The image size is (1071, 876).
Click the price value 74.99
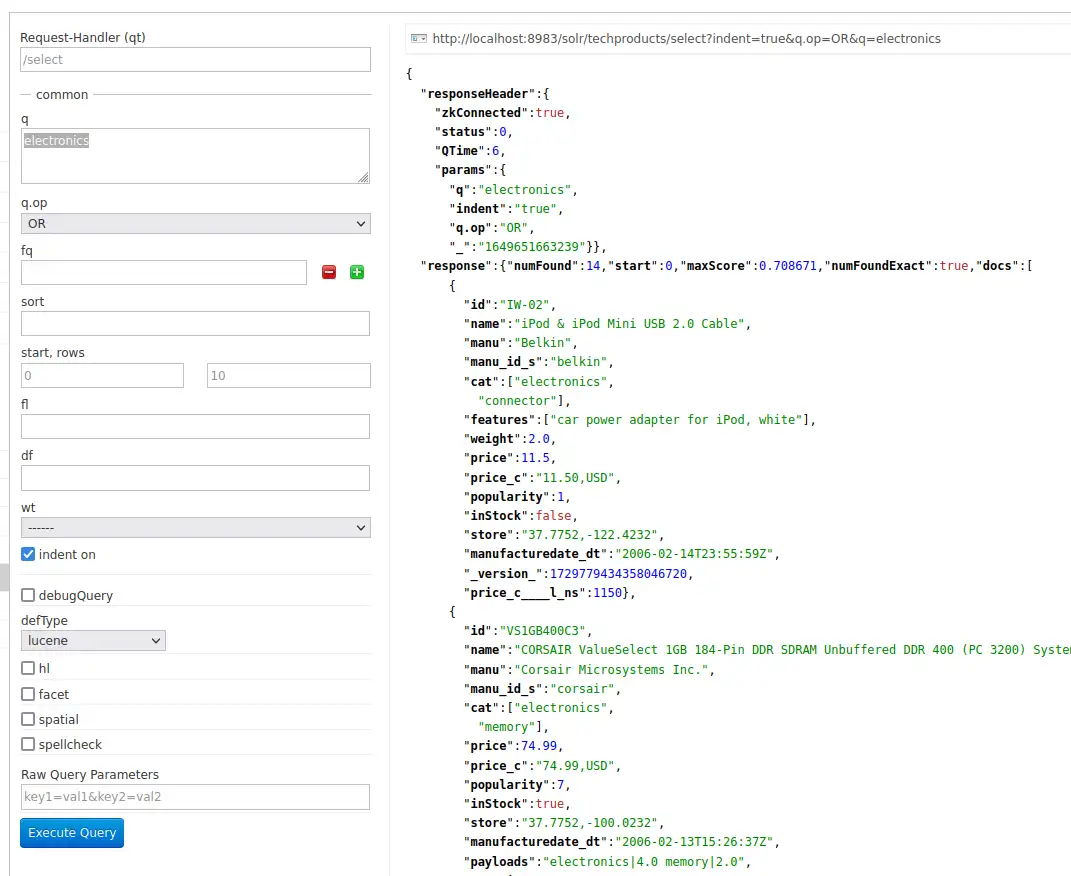point(539,746)
